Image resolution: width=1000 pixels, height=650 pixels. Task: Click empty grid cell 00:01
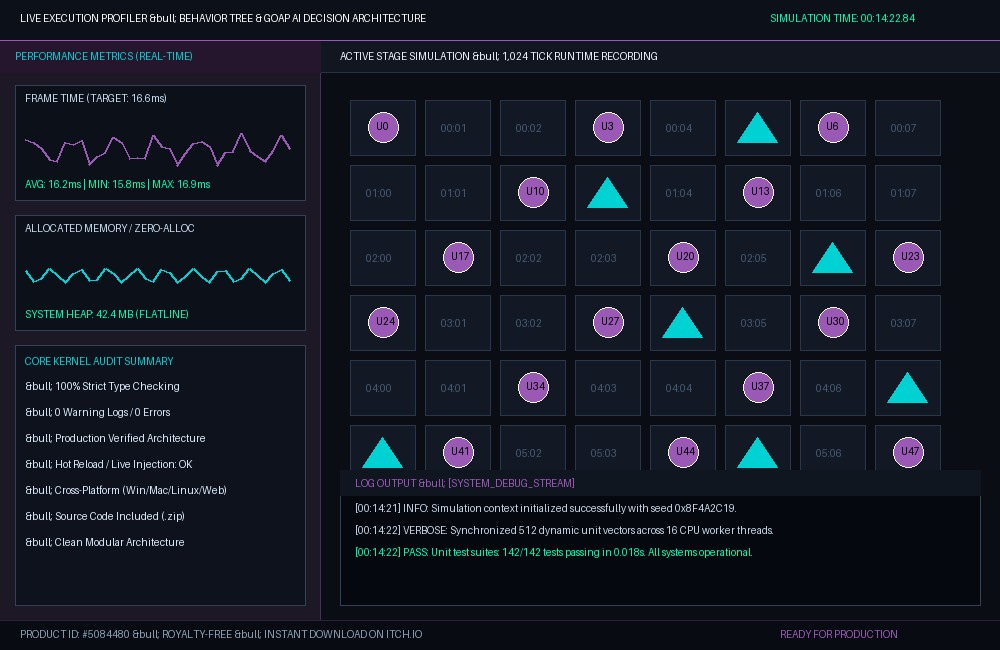(458, 128)
